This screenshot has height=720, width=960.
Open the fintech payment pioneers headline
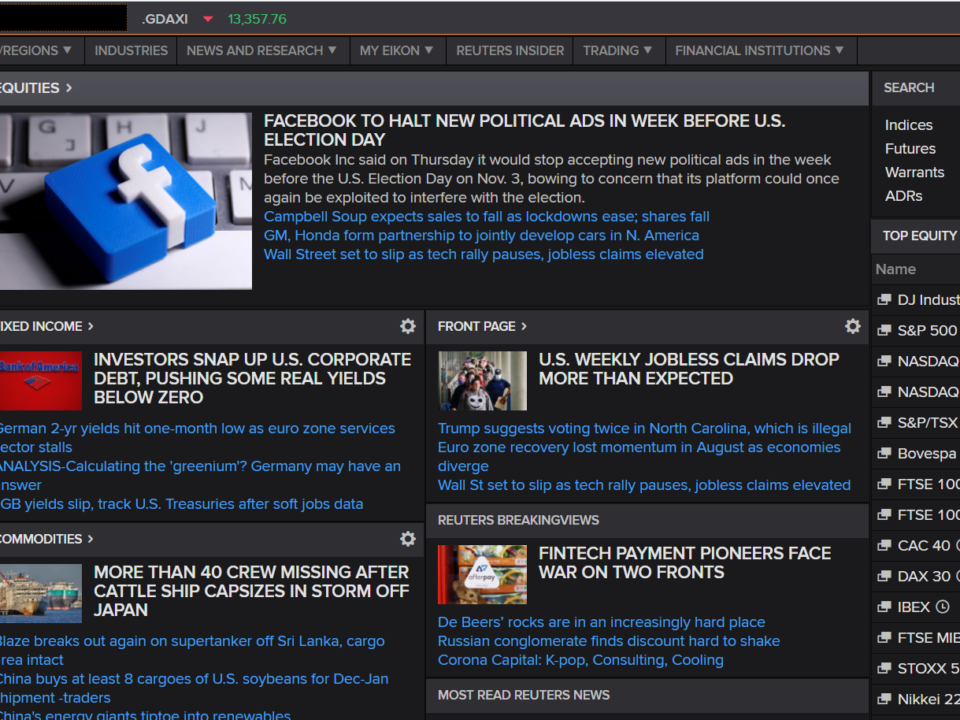[684, 563]
